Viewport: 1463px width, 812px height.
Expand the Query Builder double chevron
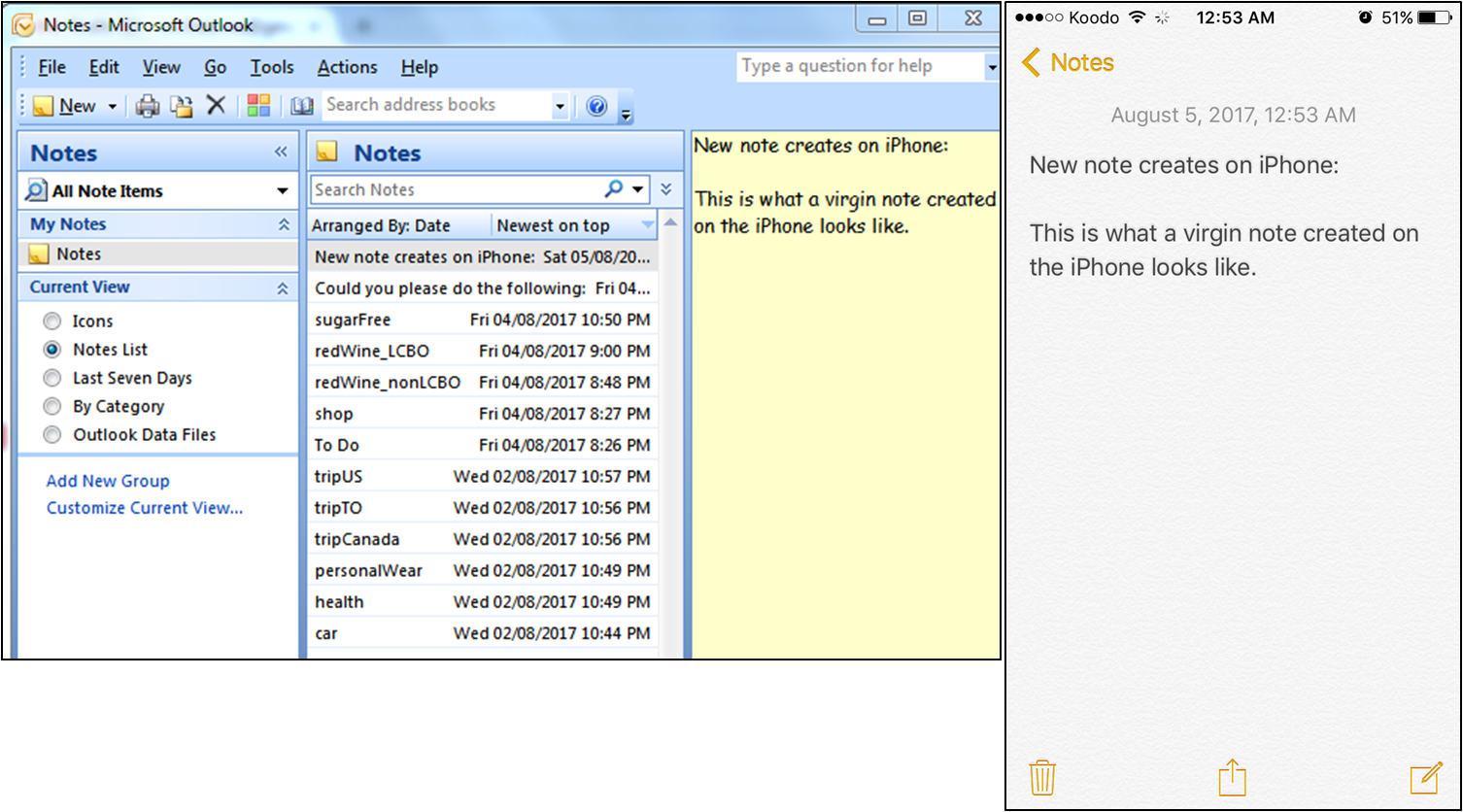[666, 190]
